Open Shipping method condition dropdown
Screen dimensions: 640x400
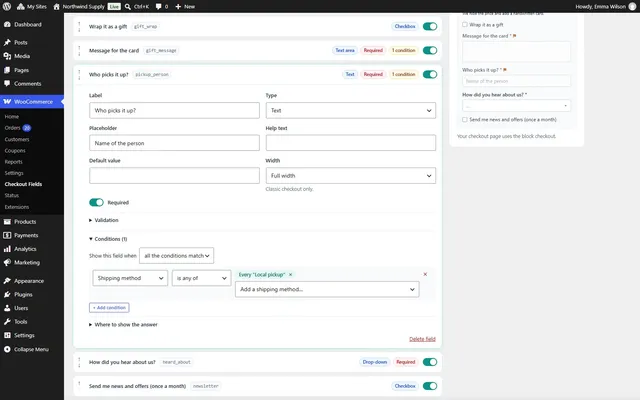click(x=130, y=278)
